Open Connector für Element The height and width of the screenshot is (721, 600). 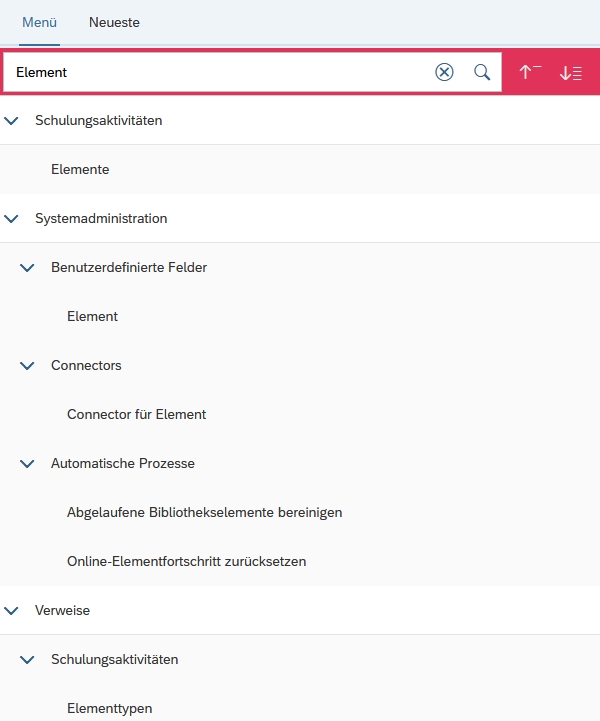click(136, 414)
